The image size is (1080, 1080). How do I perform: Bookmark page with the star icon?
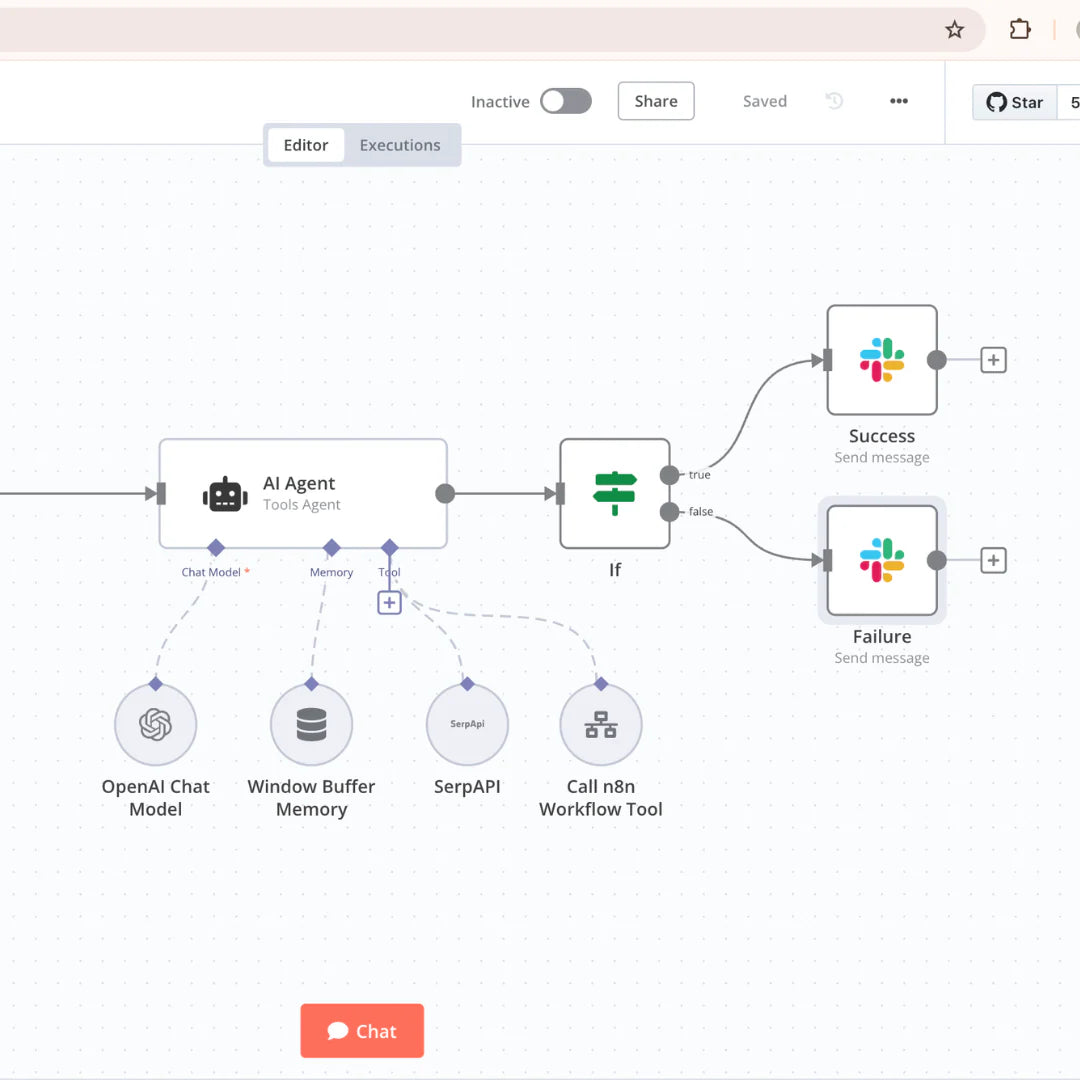pyautogui.click(x=954, y=29)
